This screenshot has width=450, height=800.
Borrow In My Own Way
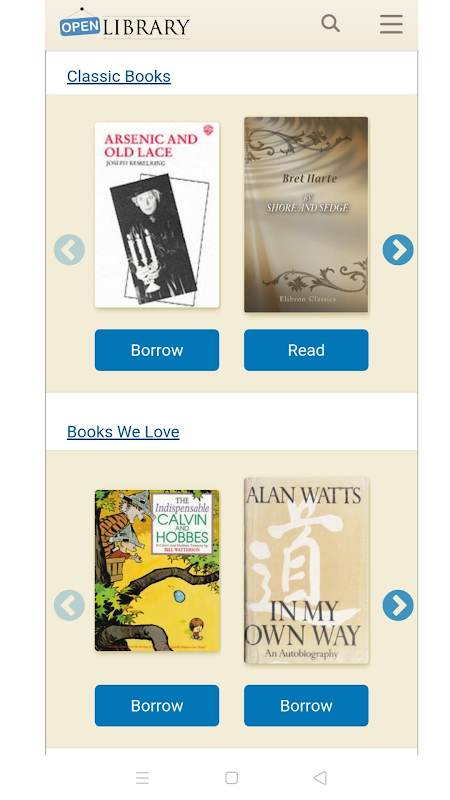coord(306,706)
